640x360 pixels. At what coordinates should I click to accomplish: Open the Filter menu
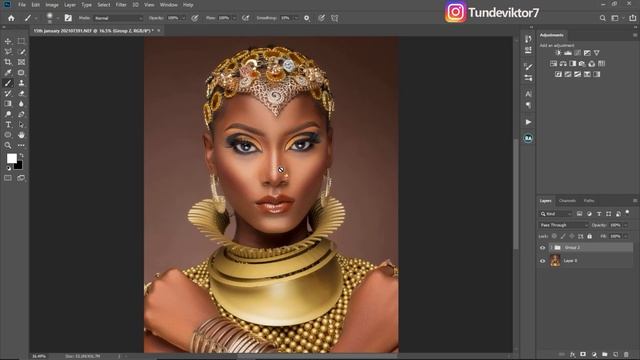121,5
